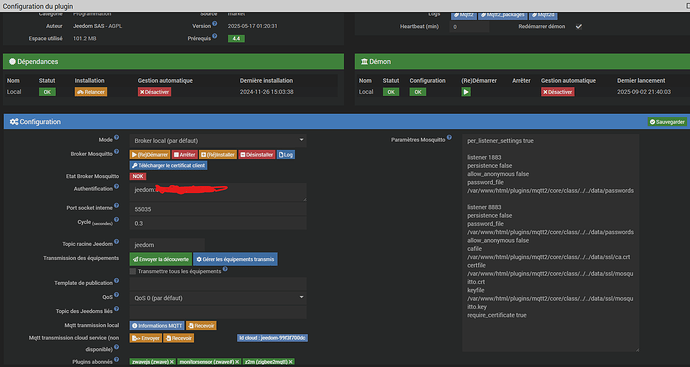Expand the QoS 0 (par défaut) dropdown

point(218,298)
